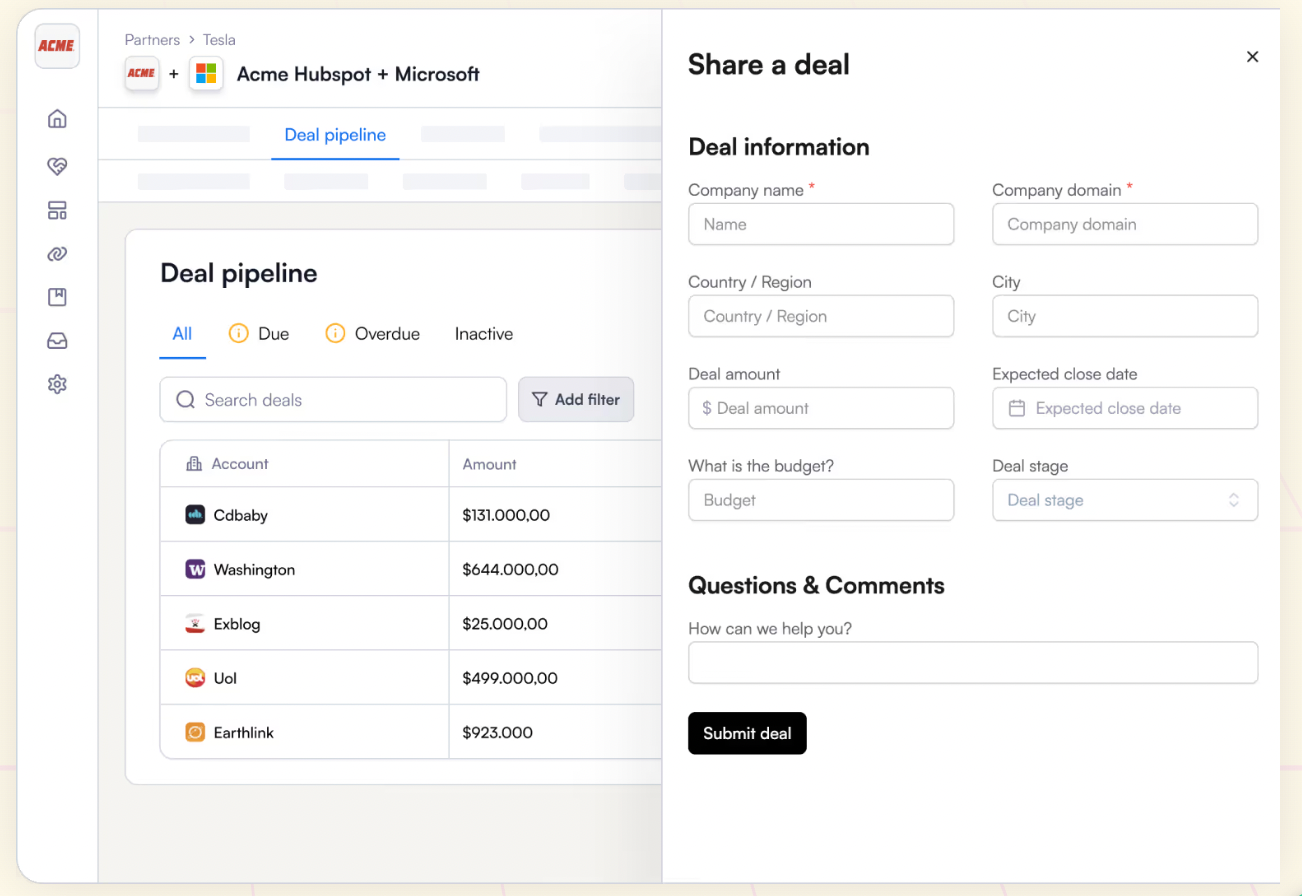The image size is (1302, 896).
Task: Focus the Company name input field
Action: tap(821, 224)
